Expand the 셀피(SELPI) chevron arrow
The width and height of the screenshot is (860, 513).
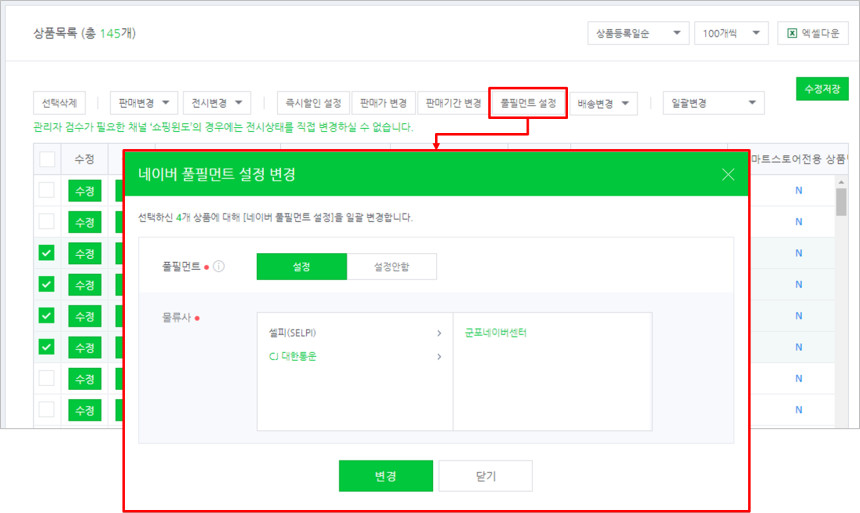(x=439, y=333)
